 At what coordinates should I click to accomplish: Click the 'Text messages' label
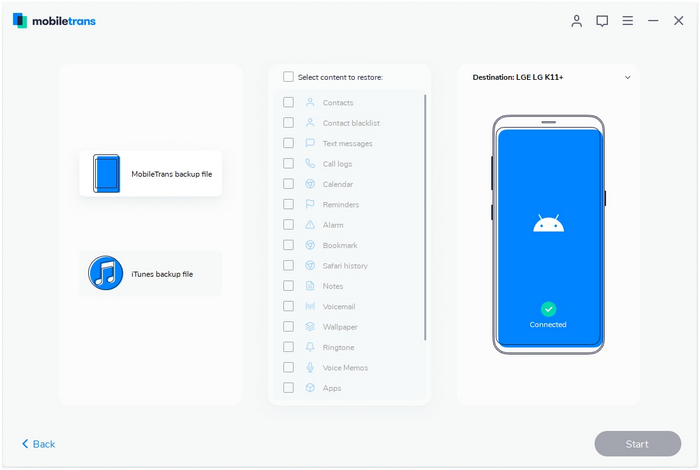click(347, 143)
